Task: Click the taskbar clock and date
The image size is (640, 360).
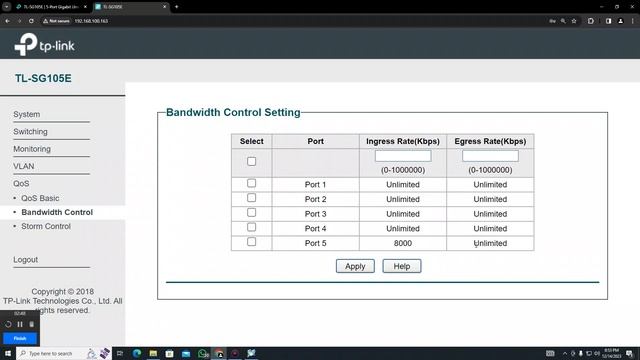Action: (x=611, y=353)
